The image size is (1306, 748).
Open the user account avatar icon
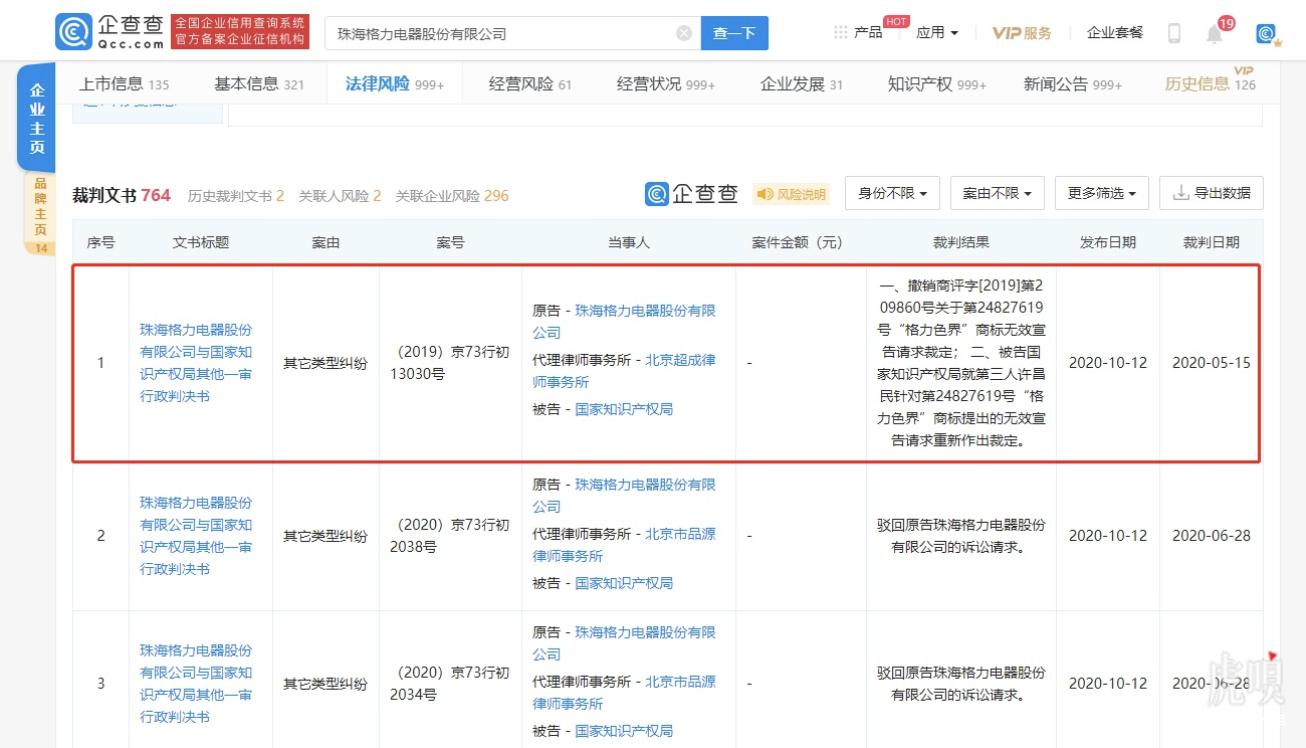(1266, 34)
